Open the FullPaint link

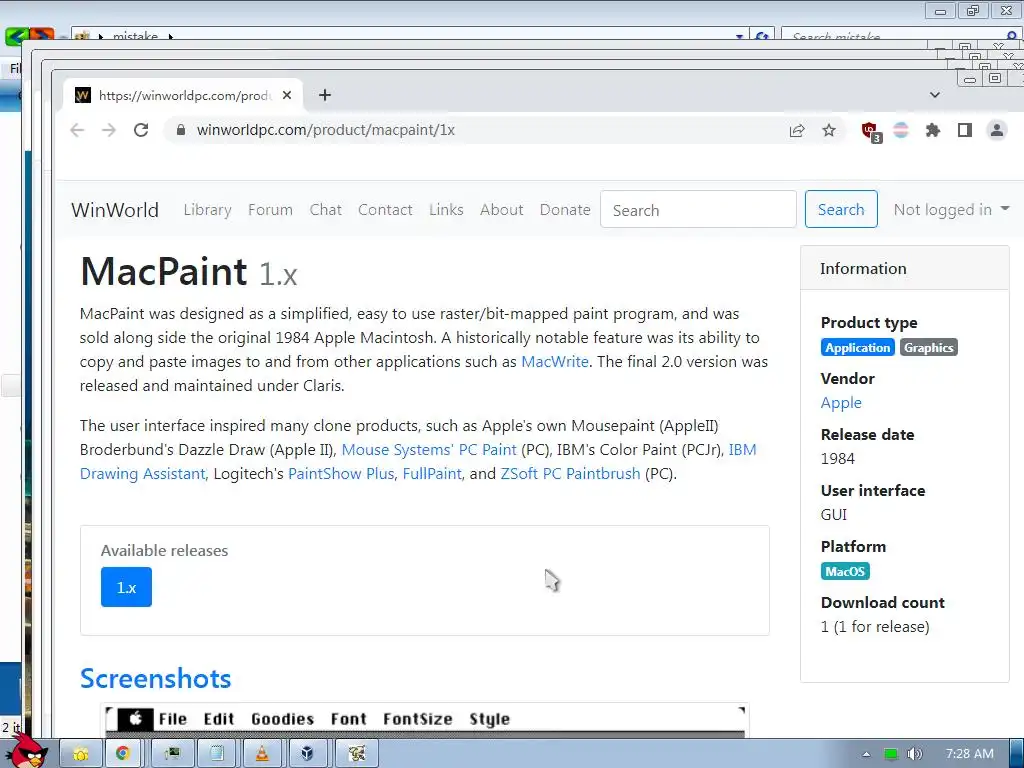tap(432, 473)
